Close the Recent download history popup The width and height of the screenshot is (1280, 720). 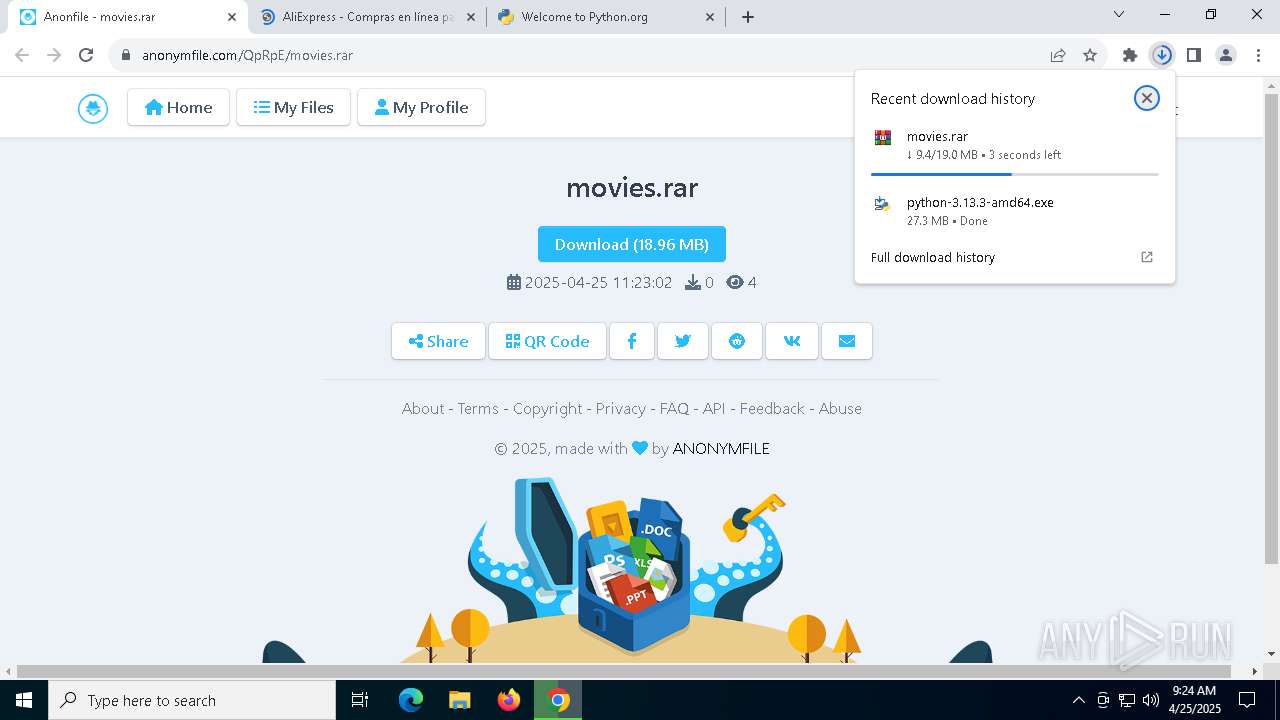(1147, 98)
